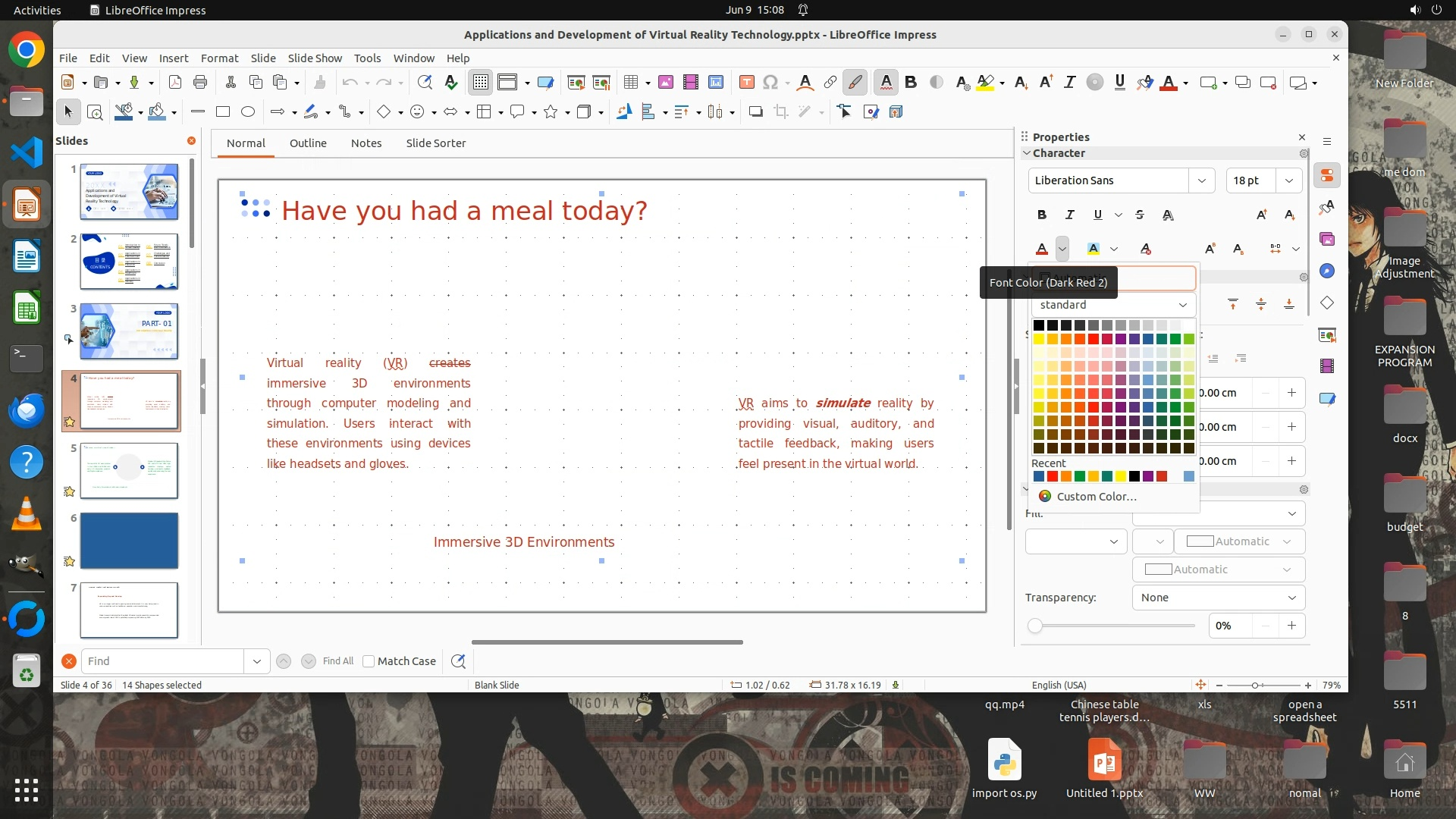Toggle Display Grid in the toolbar
The image size is (1456, 819).
coord(481,83)
